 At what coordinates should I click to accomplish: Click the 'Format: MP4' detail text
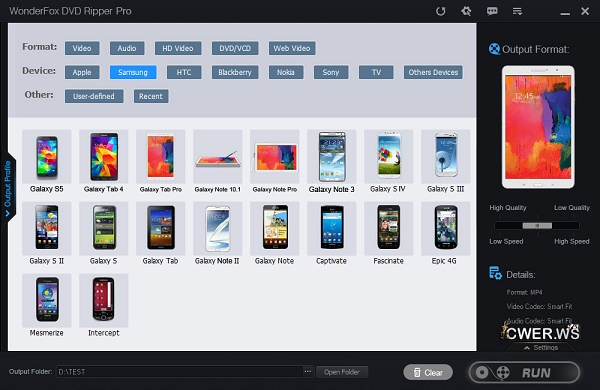pyautogui.click(x=524, y=292)
